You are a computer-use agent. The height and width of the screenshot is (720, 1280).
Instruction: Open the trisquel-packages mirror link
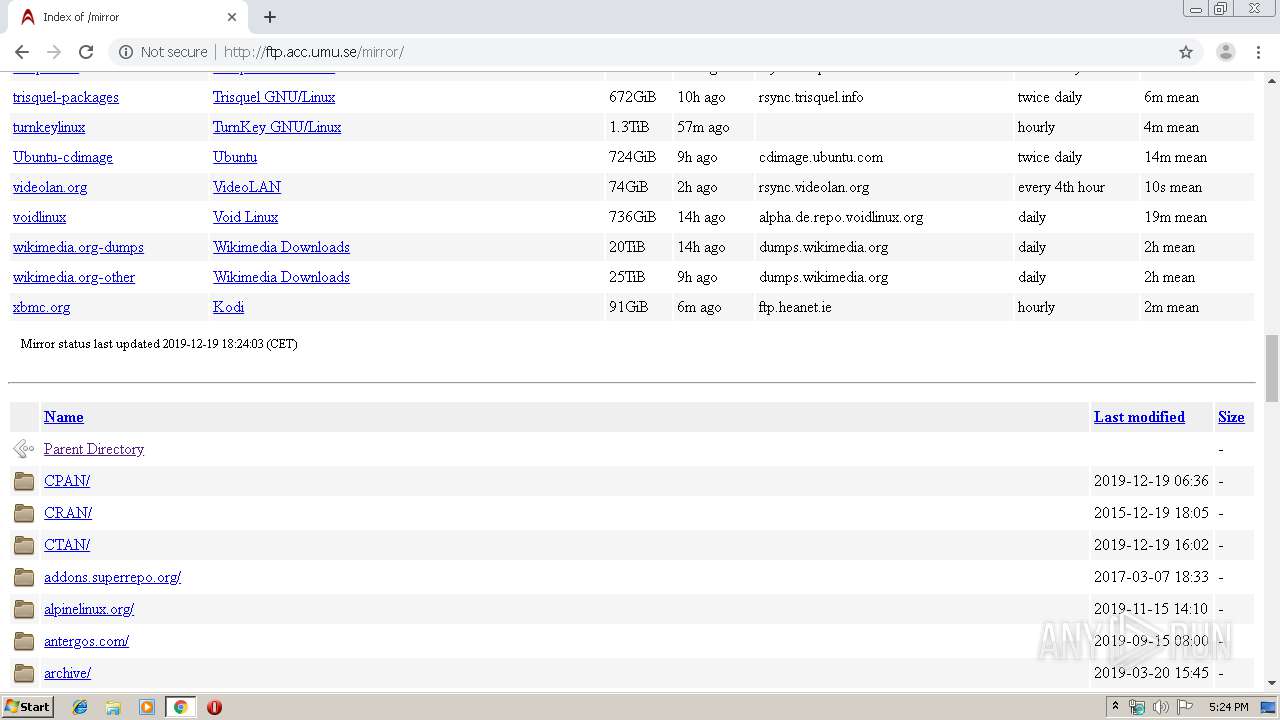(x=65, y=97)
